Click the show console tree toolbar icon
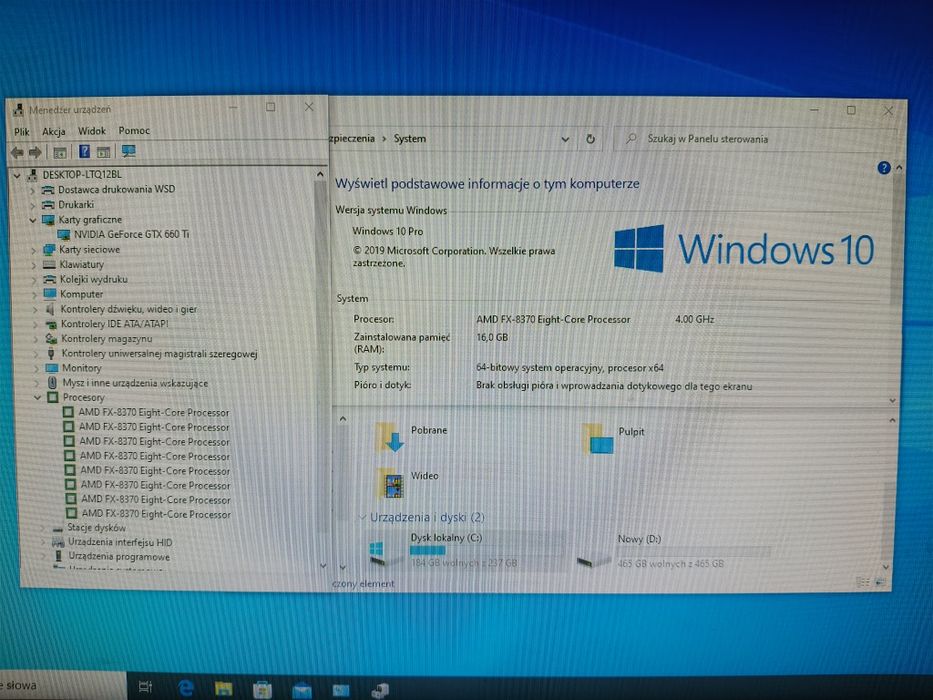 point(60,152)
